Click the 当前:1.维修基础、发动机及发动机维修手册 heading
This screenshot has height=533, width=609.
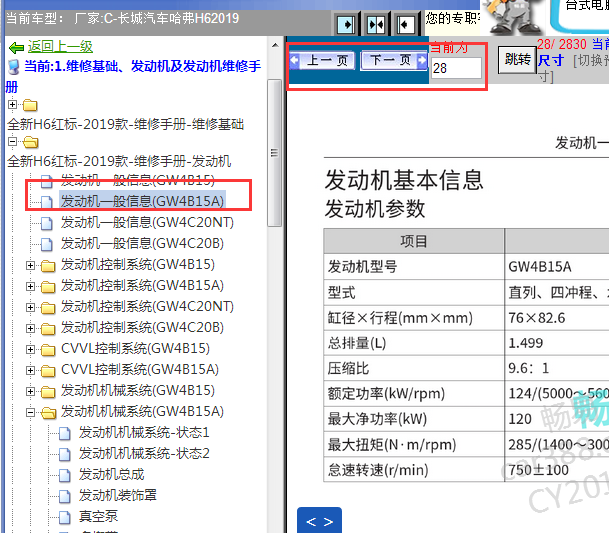click(133, 76)
